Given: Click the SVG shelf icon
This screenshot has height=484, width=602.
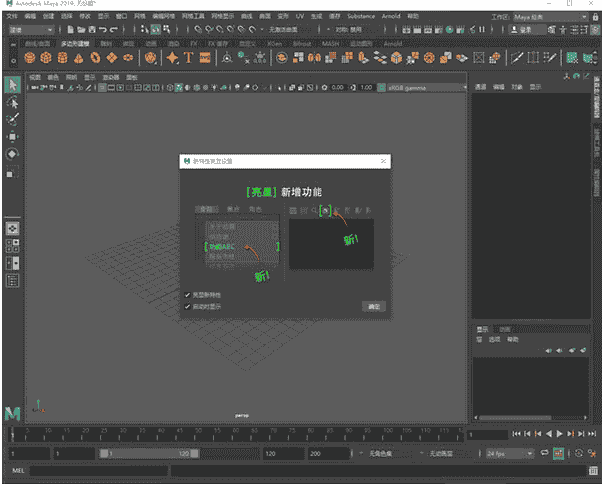Looking at the screenshot, I should 205,58.
